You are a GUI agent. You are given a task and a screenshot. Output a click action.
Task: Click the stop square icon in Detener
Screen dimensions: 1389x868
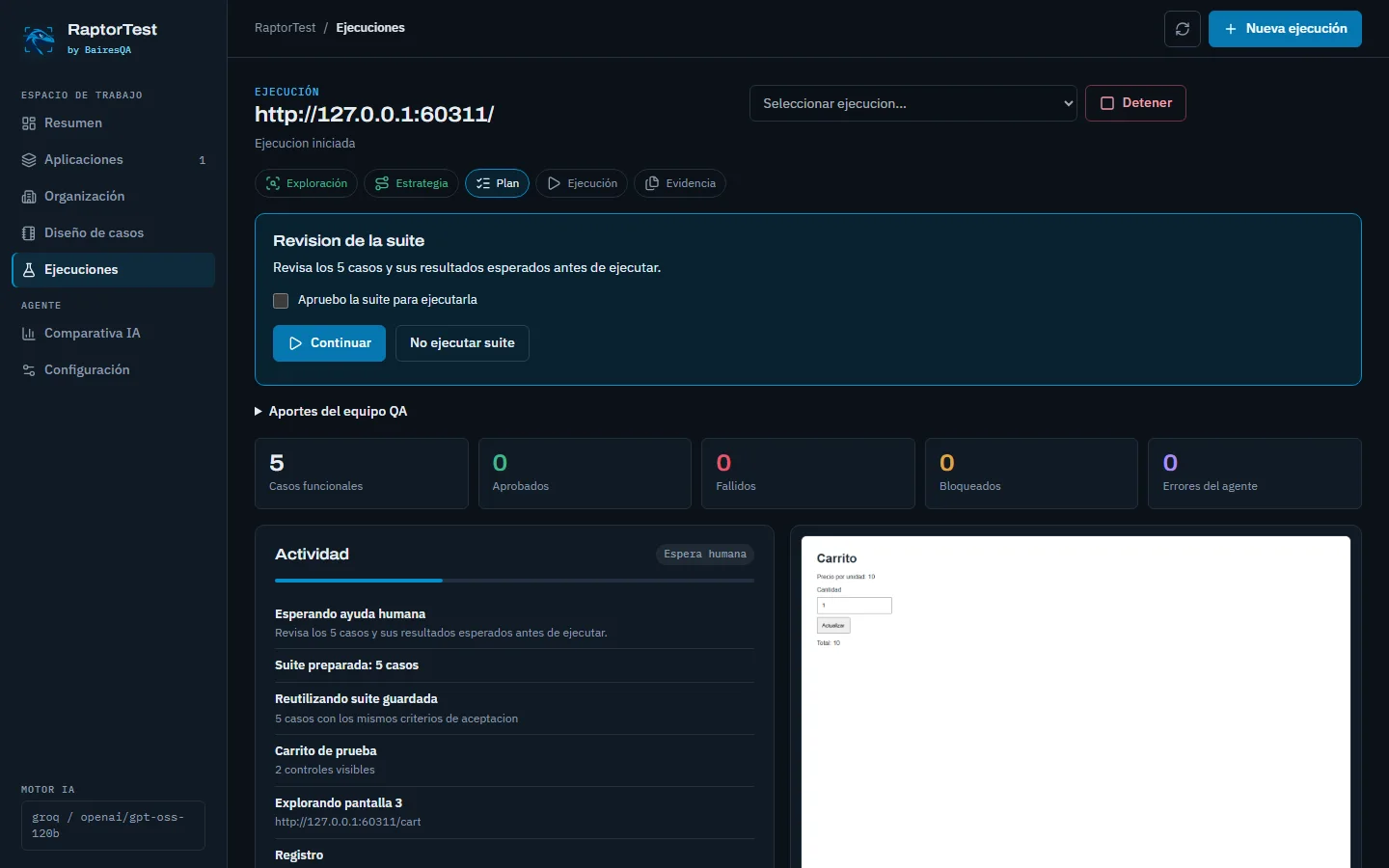click(x=1107, y=103)
